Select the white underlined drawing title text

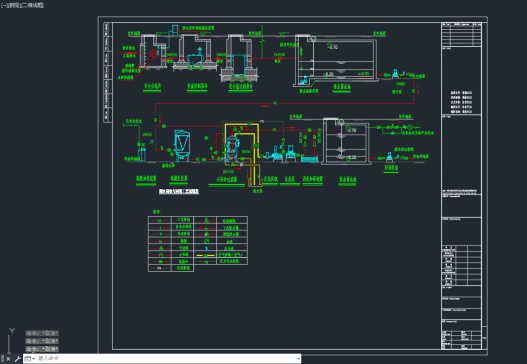coord(179,191)
